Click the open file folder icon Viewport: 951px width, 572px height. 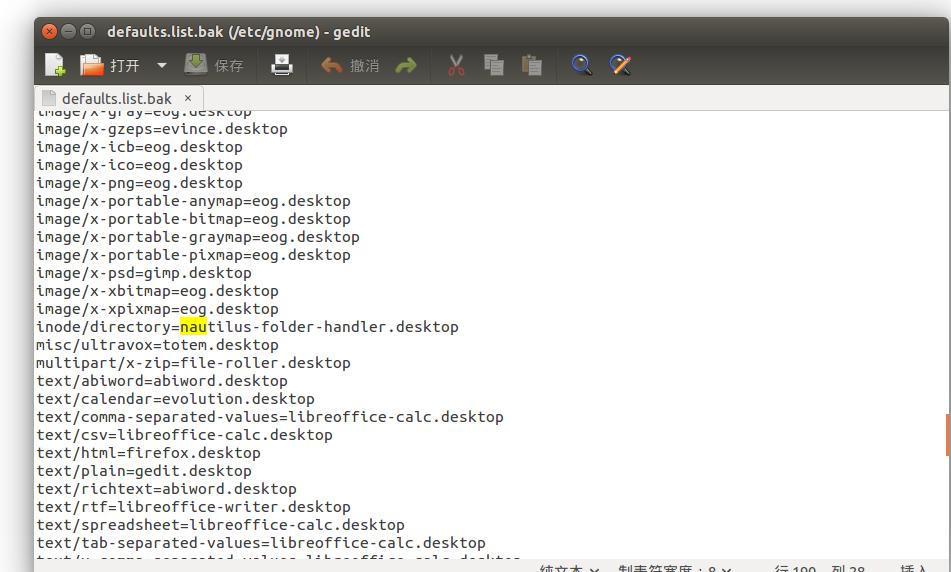tap(92, 65)
